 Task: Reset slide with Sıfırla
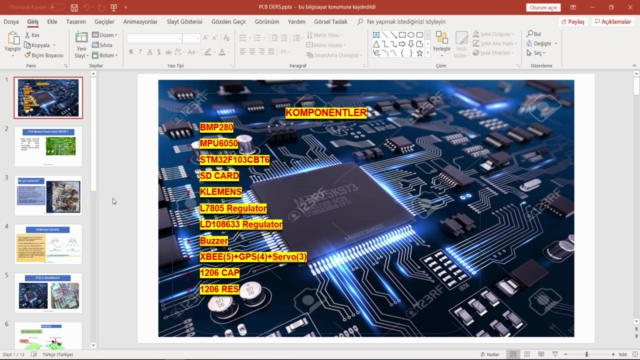pos(102,45)
